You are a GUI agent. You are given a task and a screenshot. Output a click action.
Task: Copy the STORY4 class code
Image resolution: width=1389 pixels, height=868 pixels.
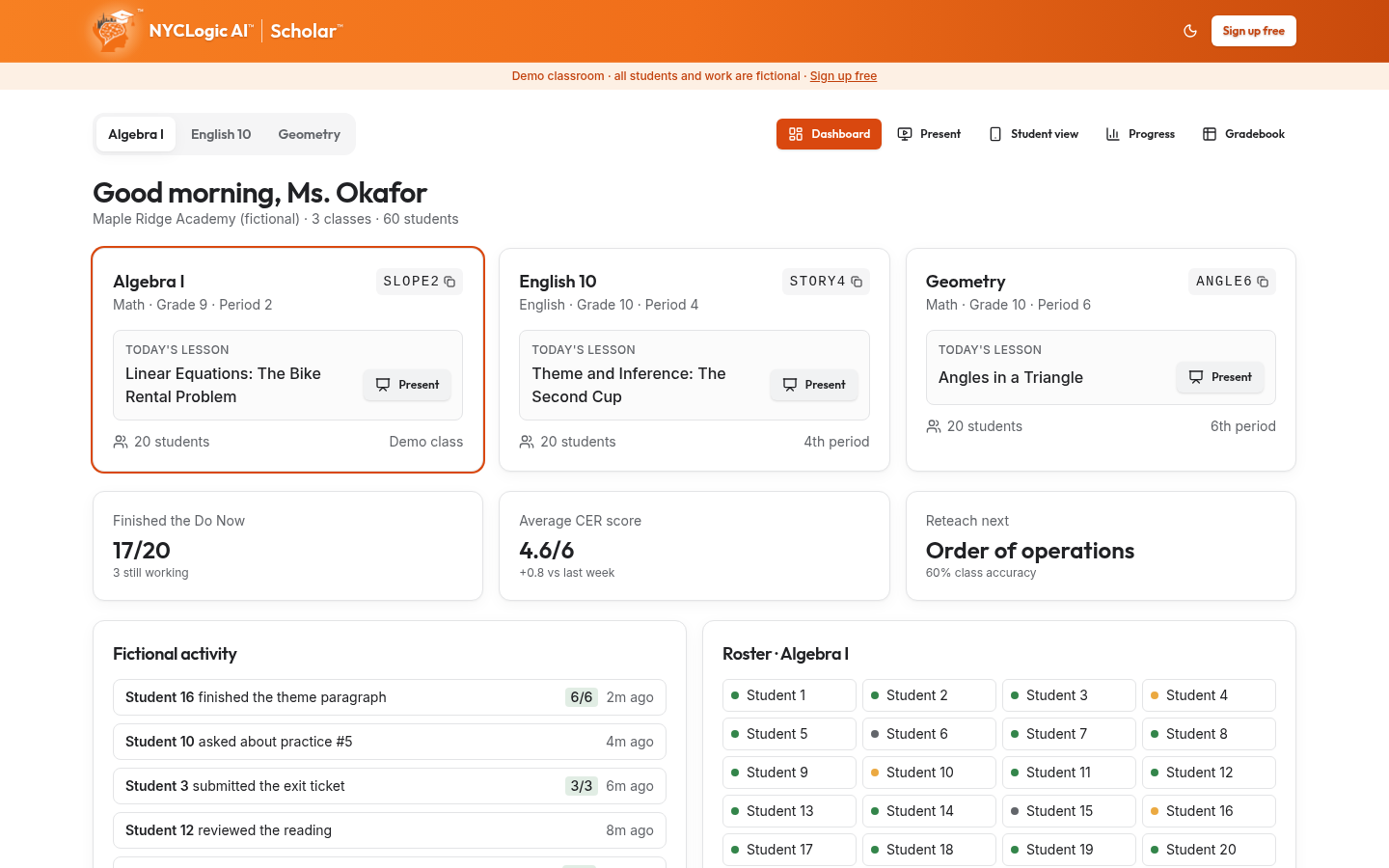pos(826,282)
